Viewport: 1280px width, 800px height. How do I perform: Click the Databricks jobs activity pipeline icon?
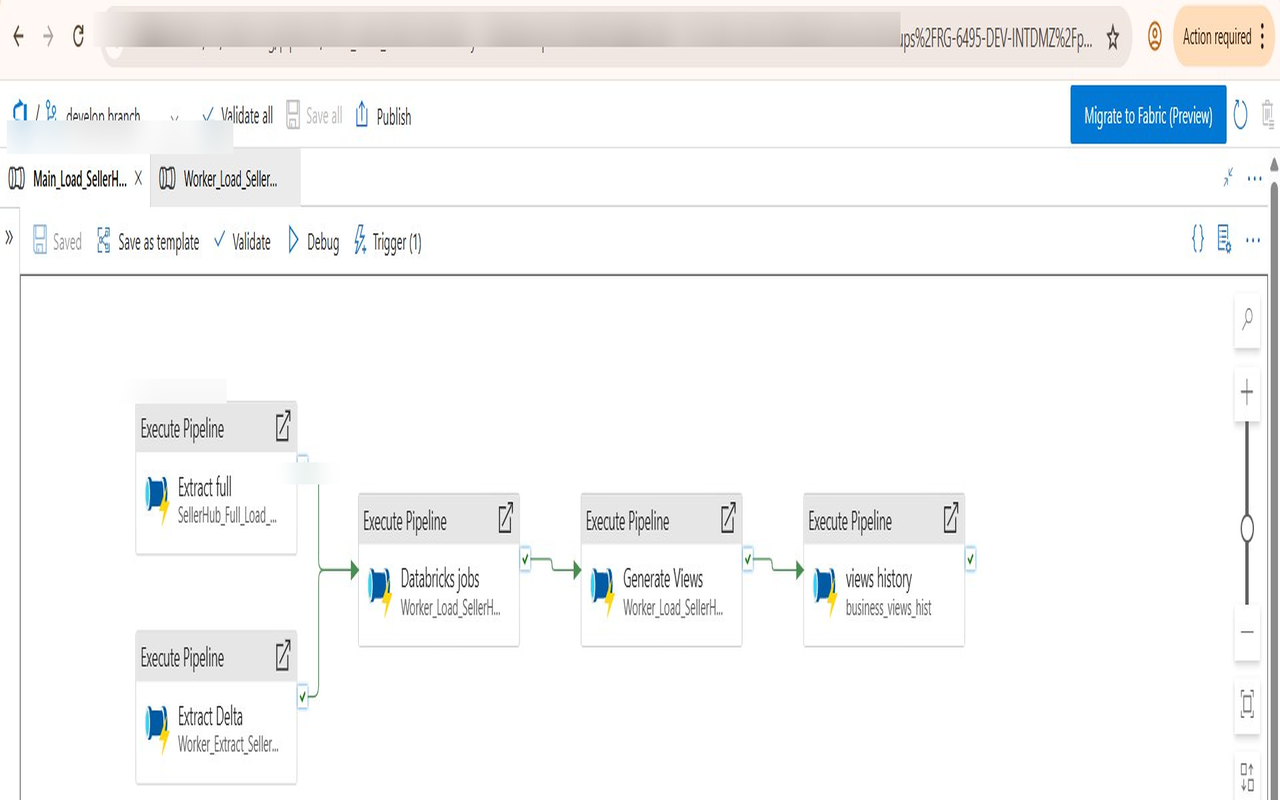coord(380,593)
